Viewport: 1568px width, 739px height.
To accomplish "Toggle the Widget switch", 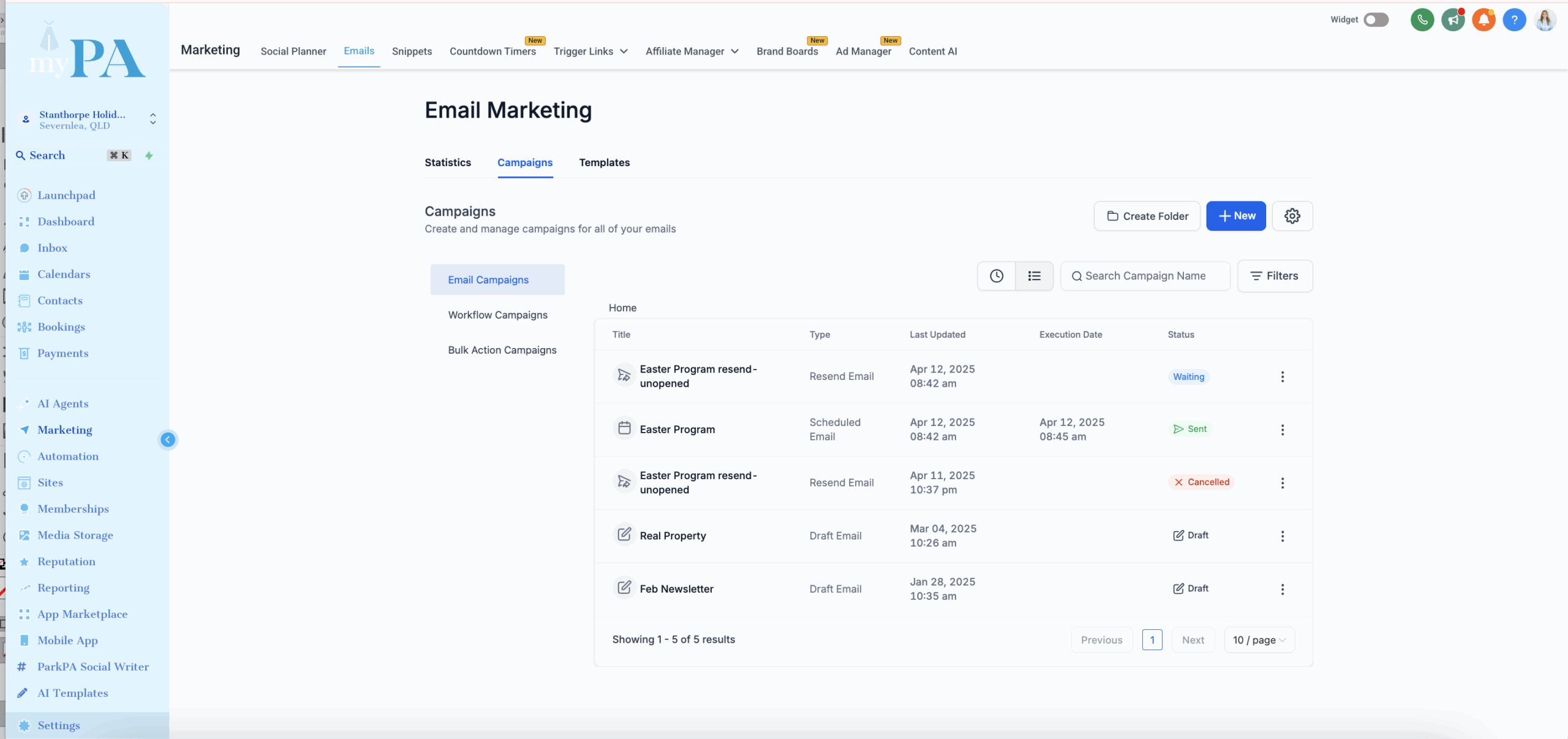I will click(x=1376, y=20).
